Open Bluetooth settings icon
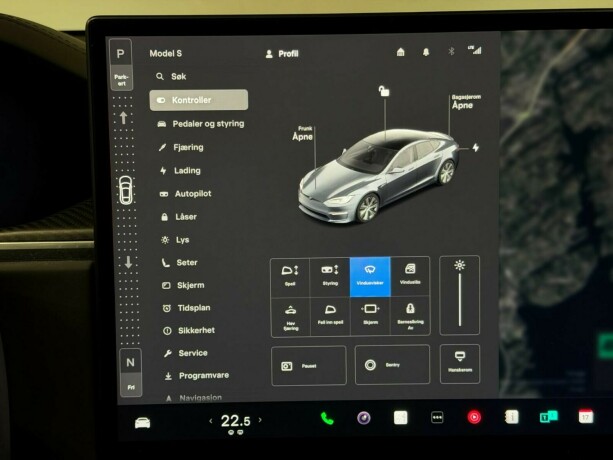The width and height of the screenshot is (613, 460). (x=451, y=51)
